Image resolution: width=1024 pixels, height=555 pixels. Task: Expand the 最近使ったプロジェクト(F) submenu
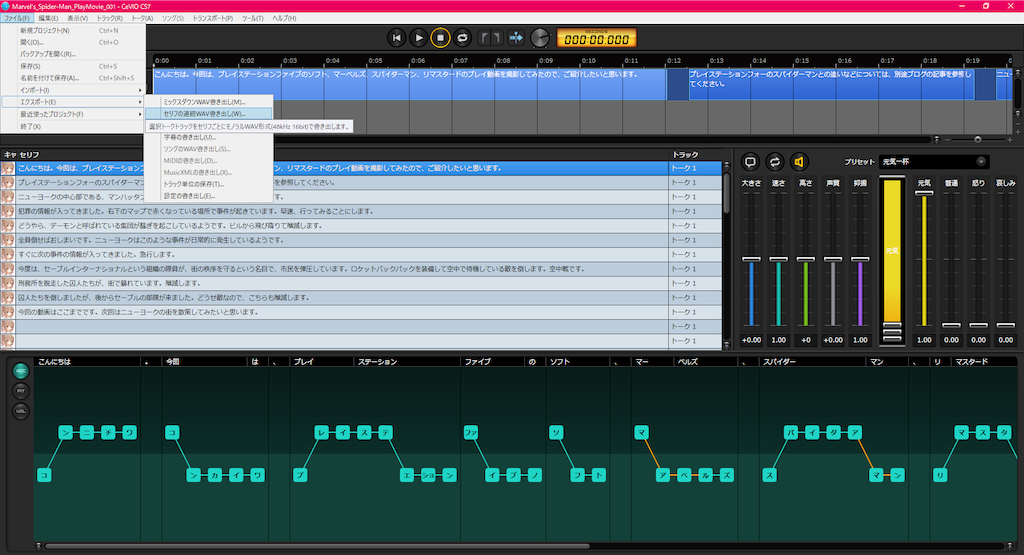tap(72, 114)
